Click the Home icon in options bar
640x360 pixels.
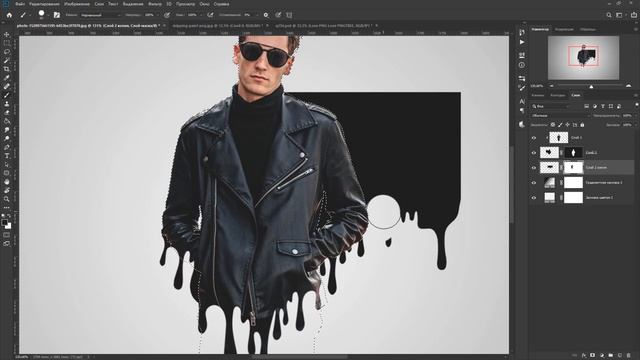pyautogui.click(x=9, y=15)
